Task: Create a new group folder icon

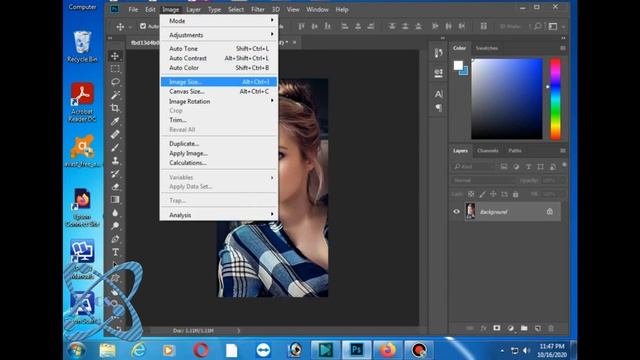Action: [524, 328]
